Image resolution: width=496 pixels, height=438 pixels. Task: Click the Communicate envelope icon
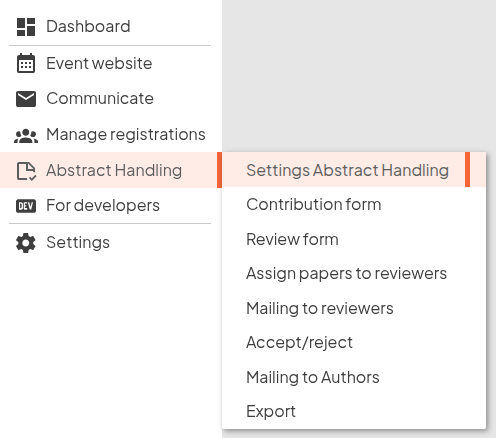[x=26, y=99]
